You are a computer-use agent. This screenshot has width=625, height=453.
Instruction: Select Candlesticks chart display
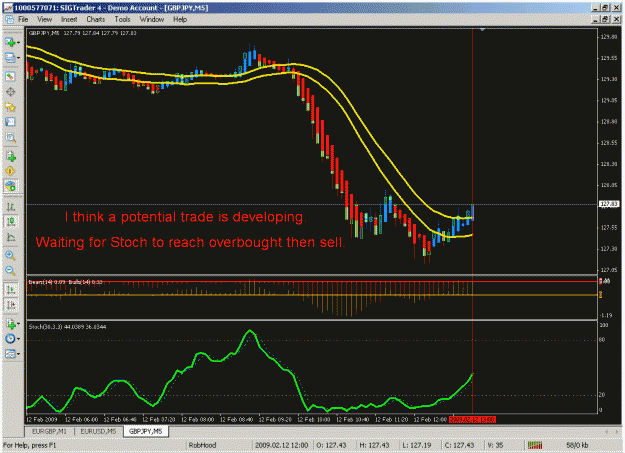pos(10,222)
